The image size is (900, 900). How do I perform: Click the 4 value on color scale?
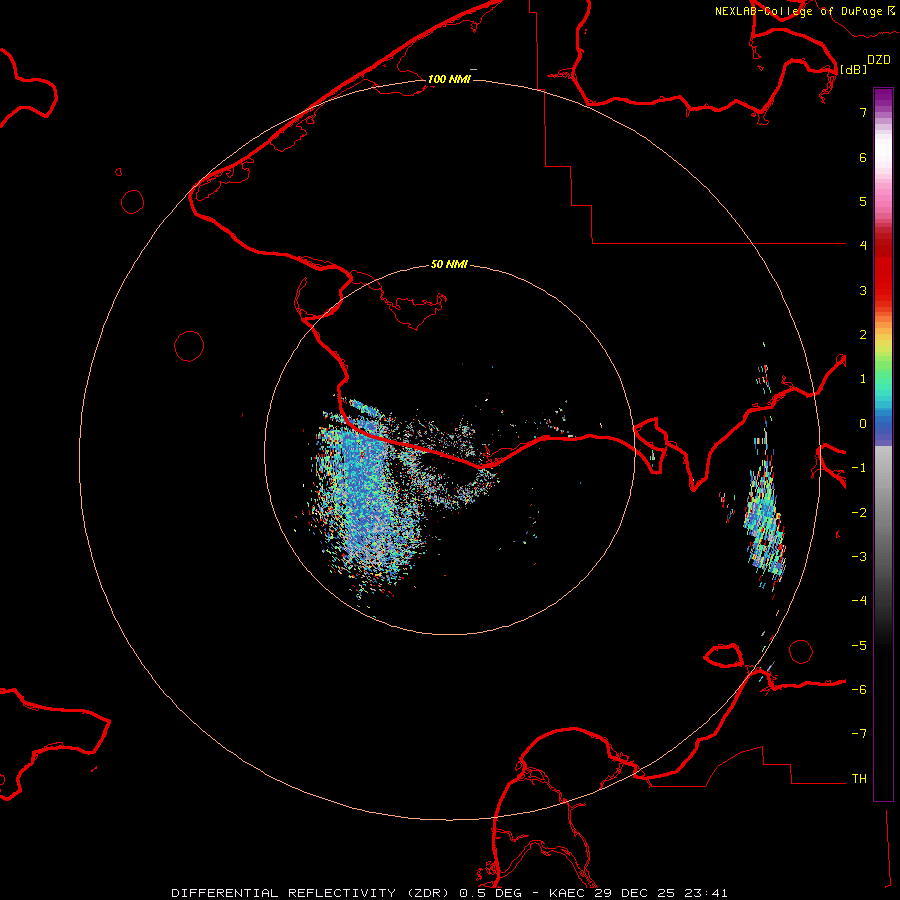pyautogui.click(x=863, y=246)
